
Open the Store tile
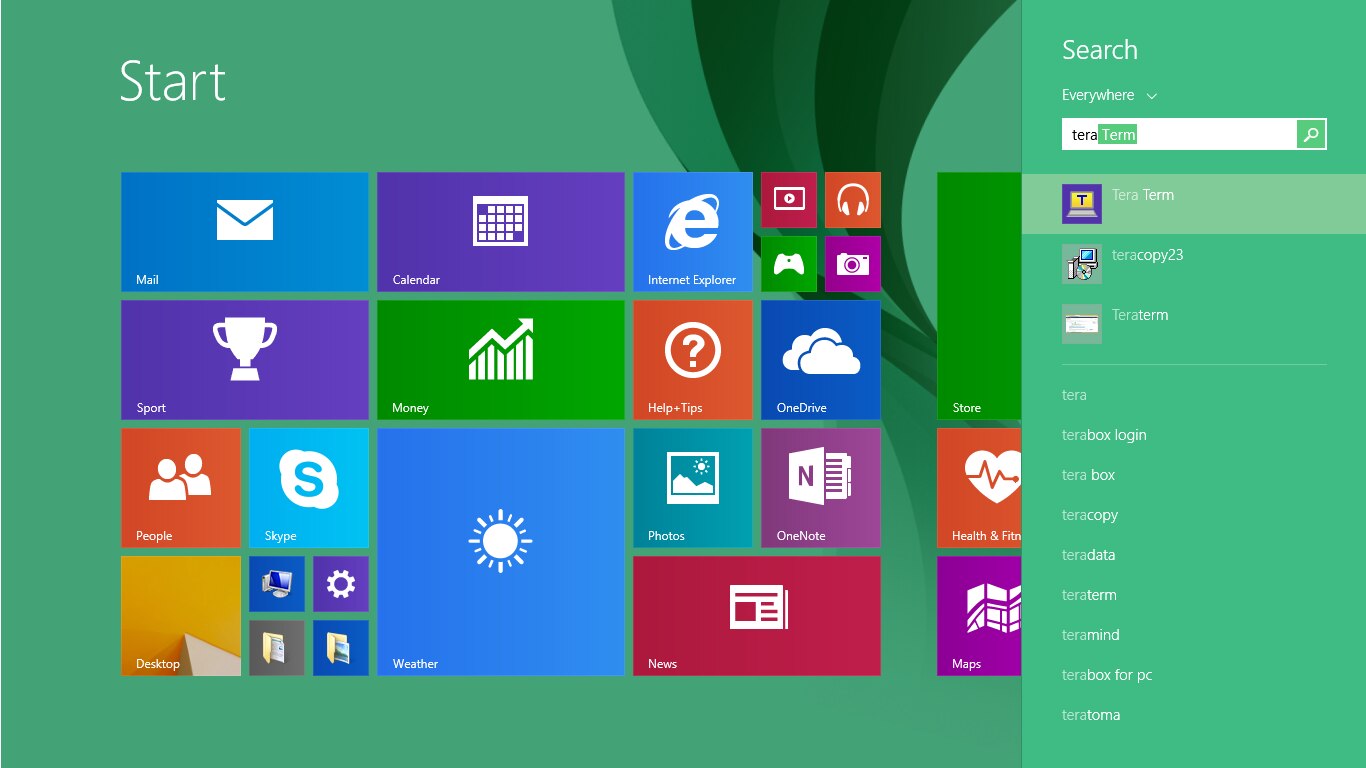[979, 296]
